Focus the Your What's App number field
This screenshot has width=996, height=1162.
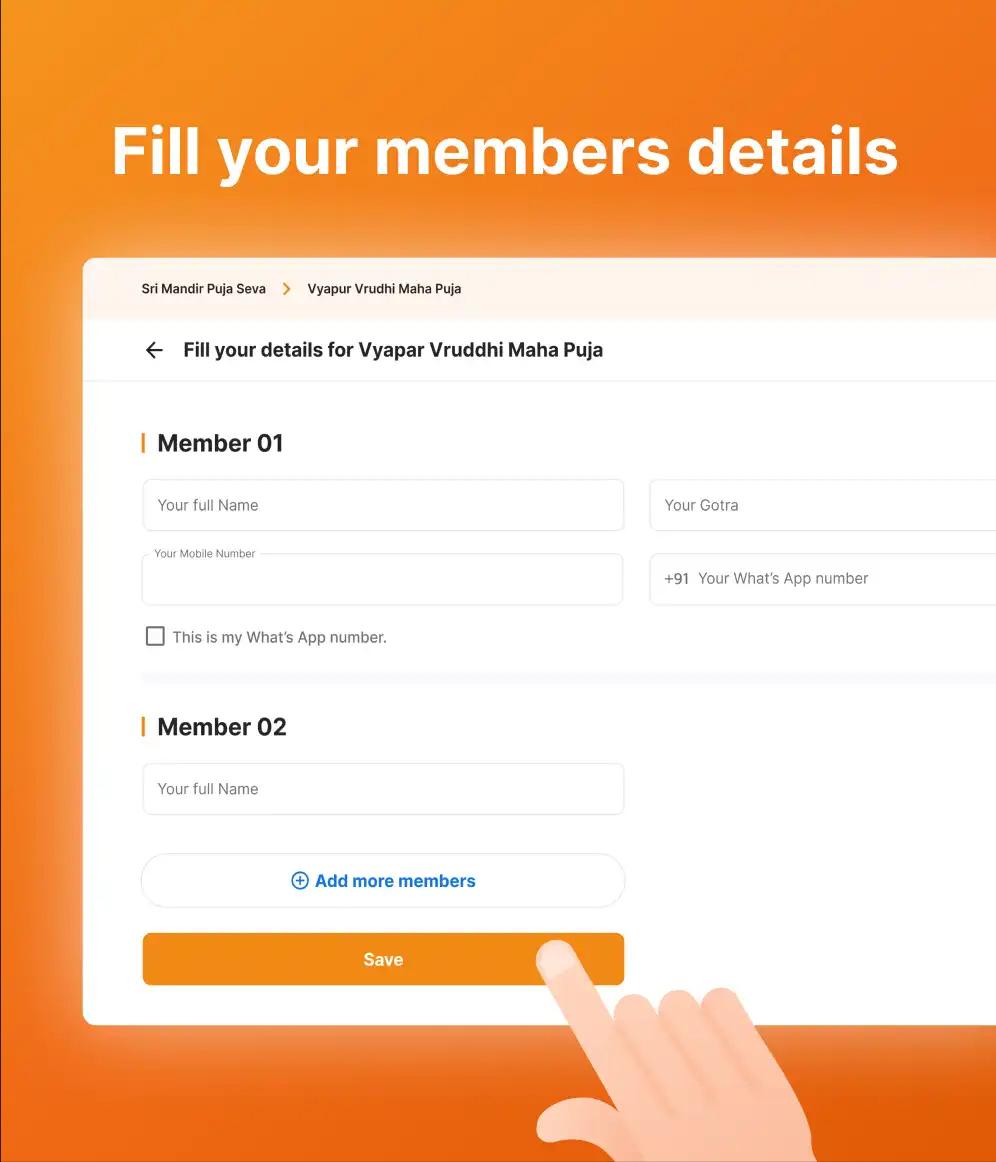[840, 578]
